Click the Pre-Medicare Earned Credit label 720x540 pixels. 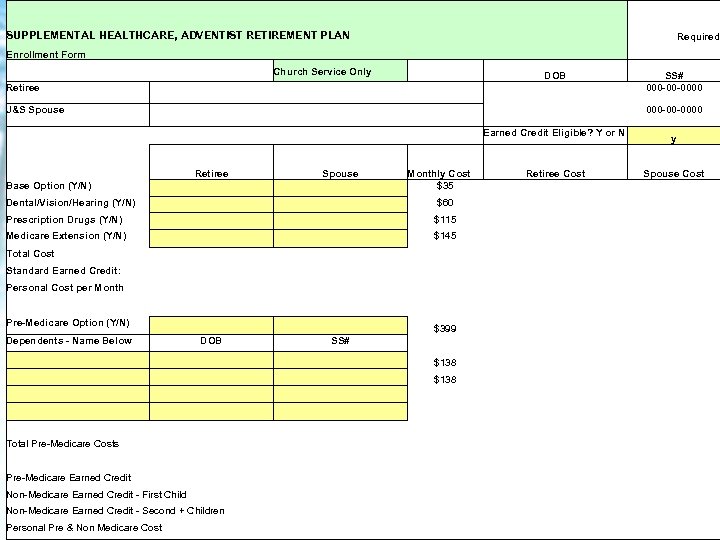click(x=69, y=478)
